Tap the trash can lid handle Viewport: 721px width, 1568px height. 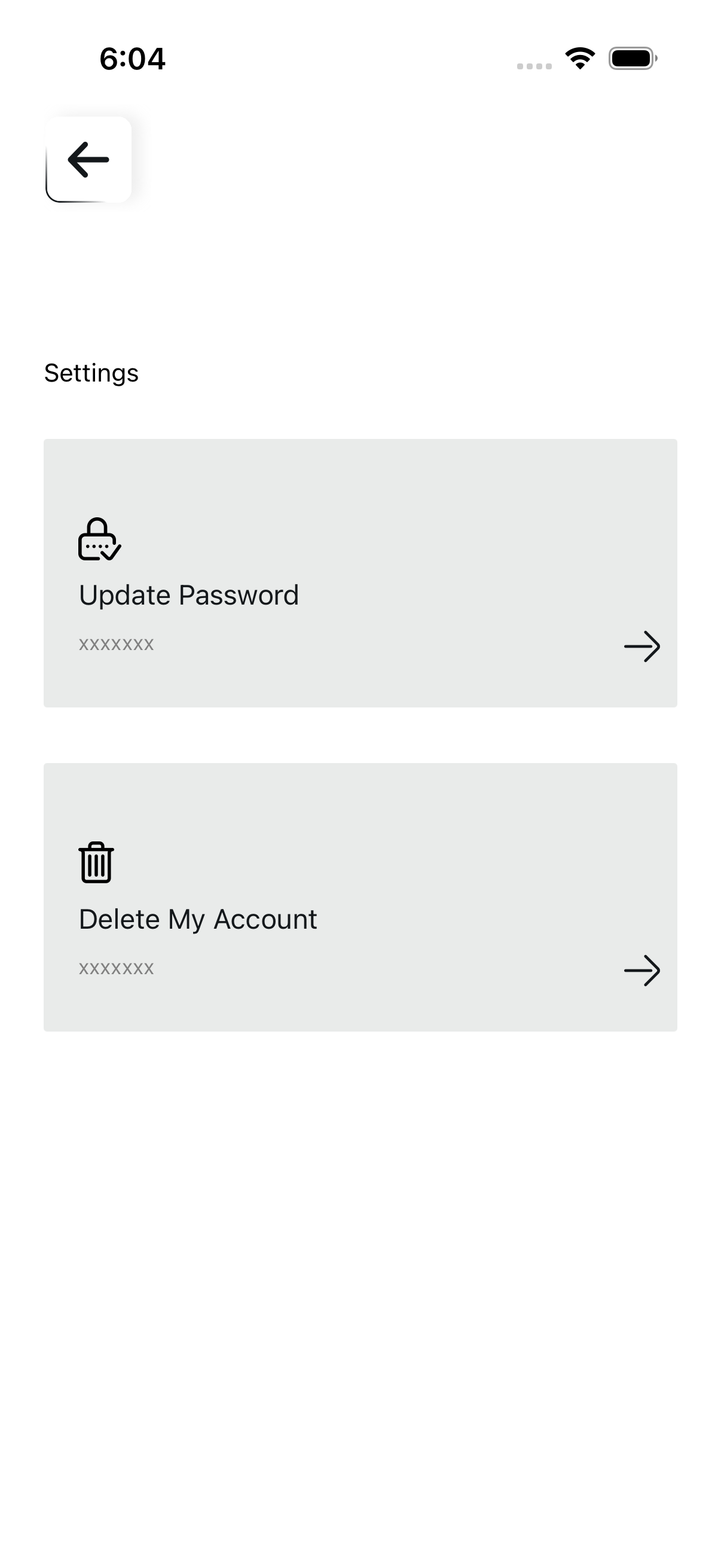pos(96,846)
